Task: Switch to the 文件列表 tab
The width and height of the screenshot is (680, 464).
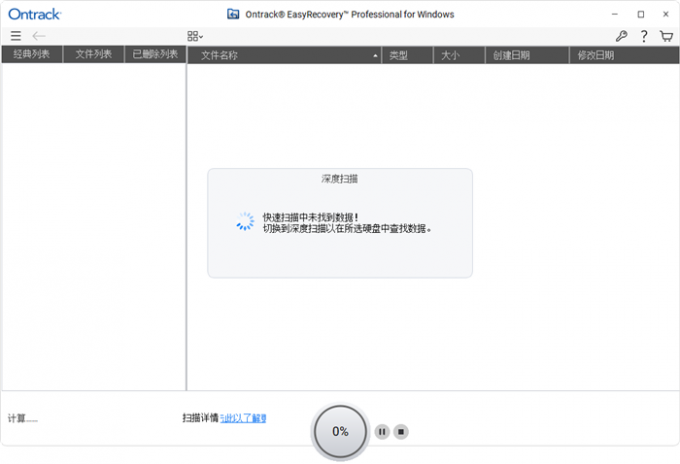Action: pyautogui.click(x=94, y=54)
